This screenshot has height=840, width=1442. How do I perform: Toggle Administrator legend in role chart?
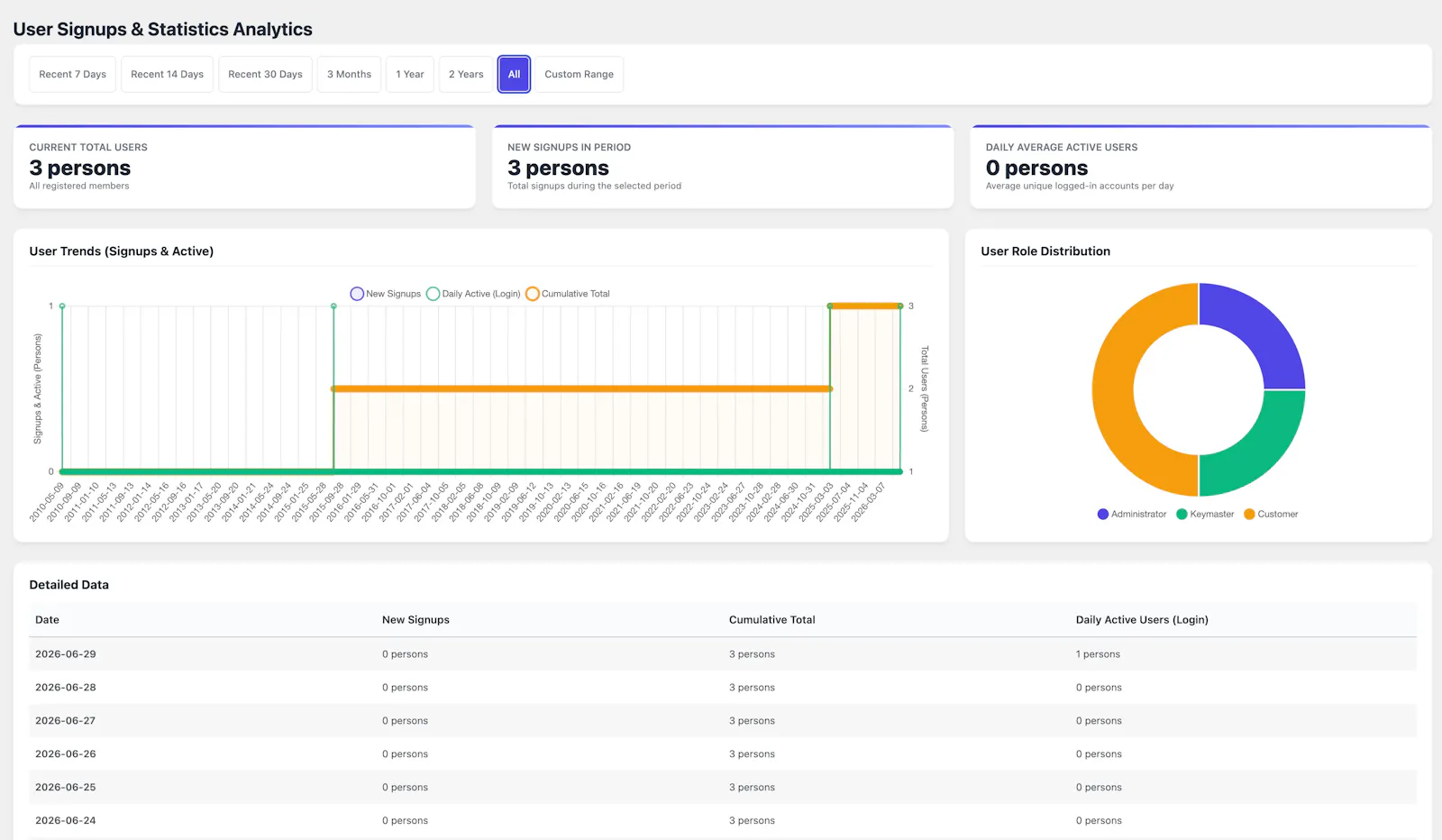1132,514
